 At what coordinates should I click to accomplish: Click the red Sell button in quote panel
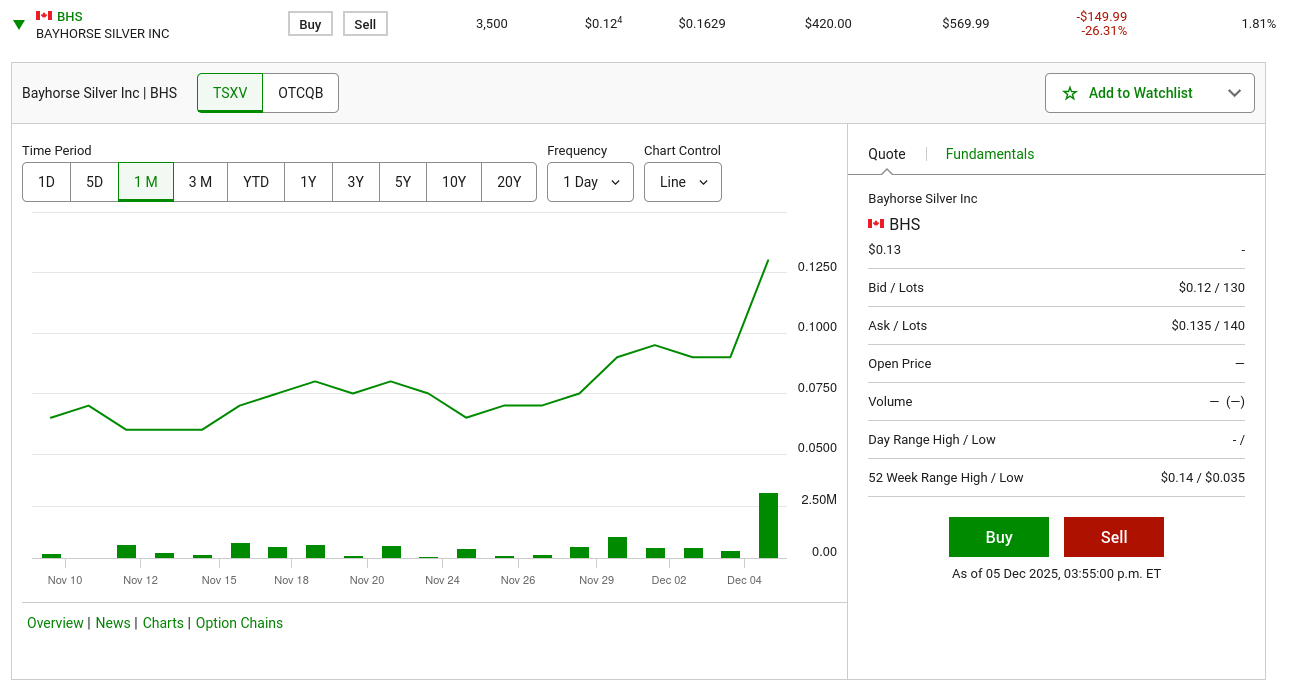[1114, 537]
